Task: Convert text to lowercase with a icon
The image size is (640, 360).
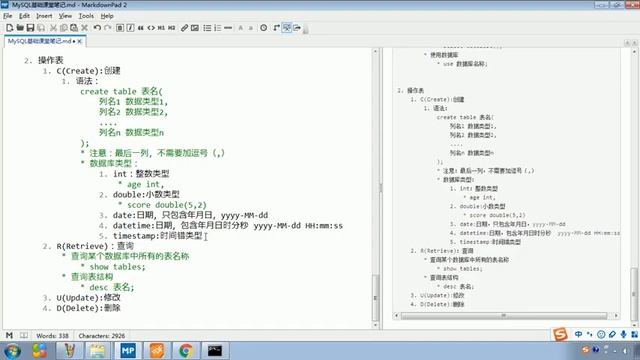Action: (x=251, y=28)
